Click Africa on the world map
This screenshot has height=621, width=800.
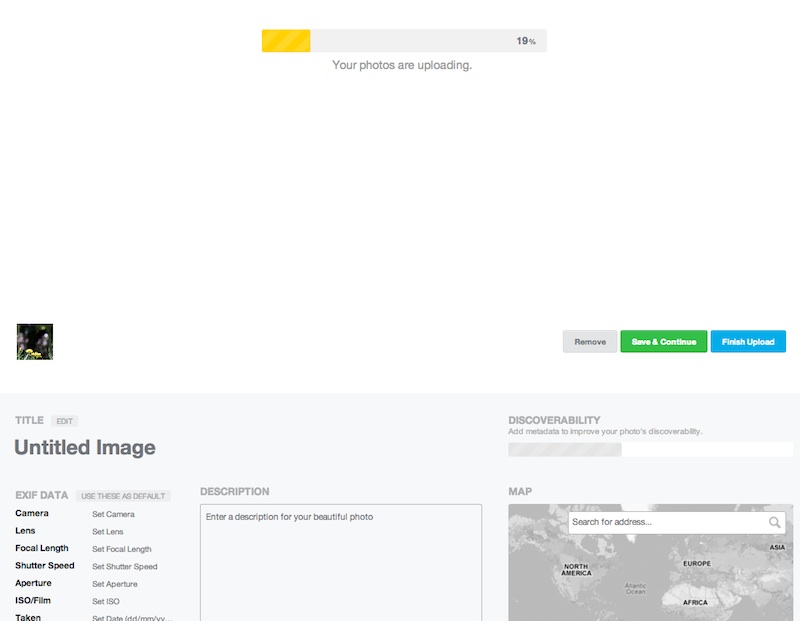click(x=694, y=602)
